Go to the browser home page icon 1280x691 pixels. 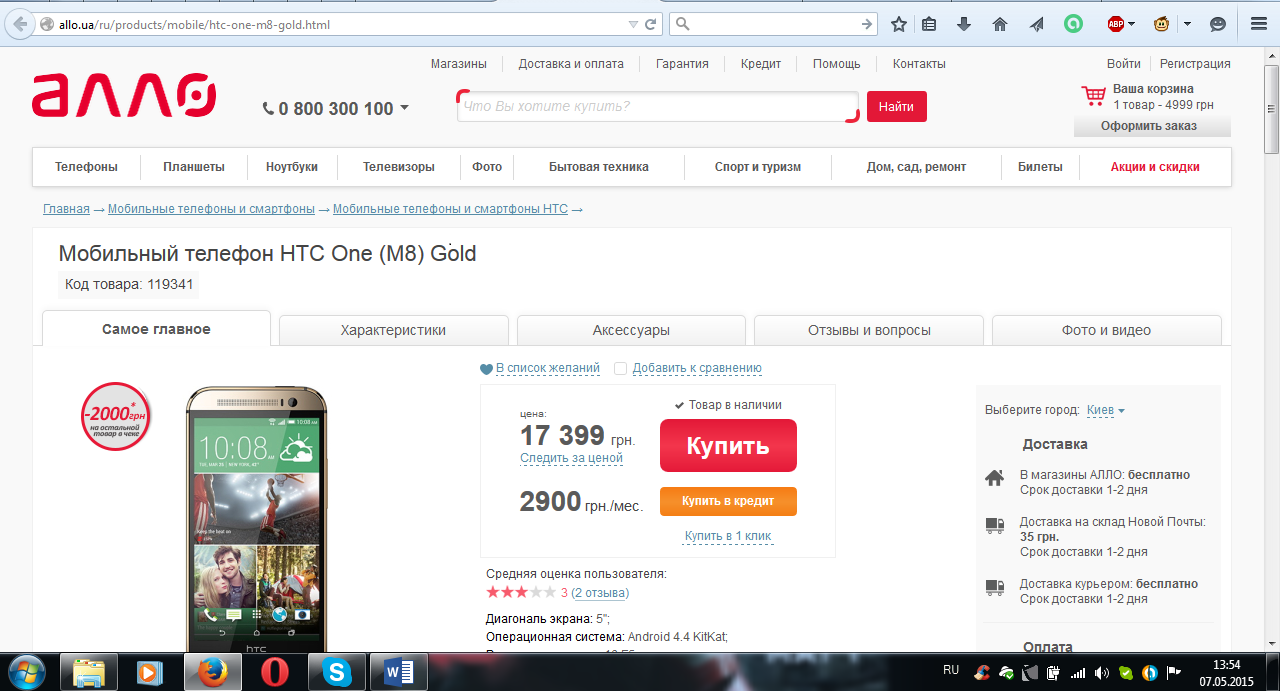coord(999,24)
